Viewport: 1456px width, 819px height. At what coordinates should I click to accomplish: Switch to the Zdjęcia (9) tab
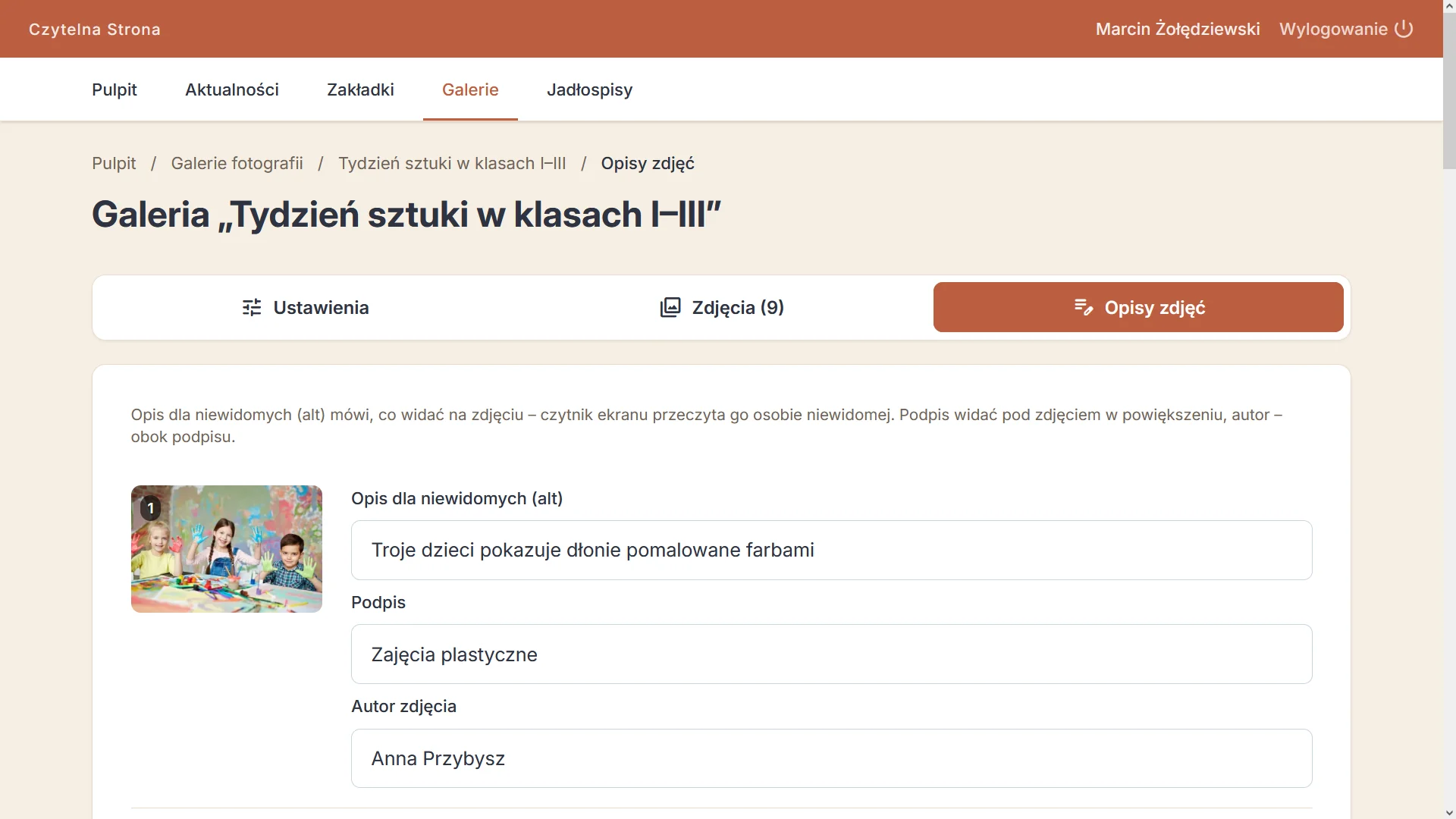[722, 307]
